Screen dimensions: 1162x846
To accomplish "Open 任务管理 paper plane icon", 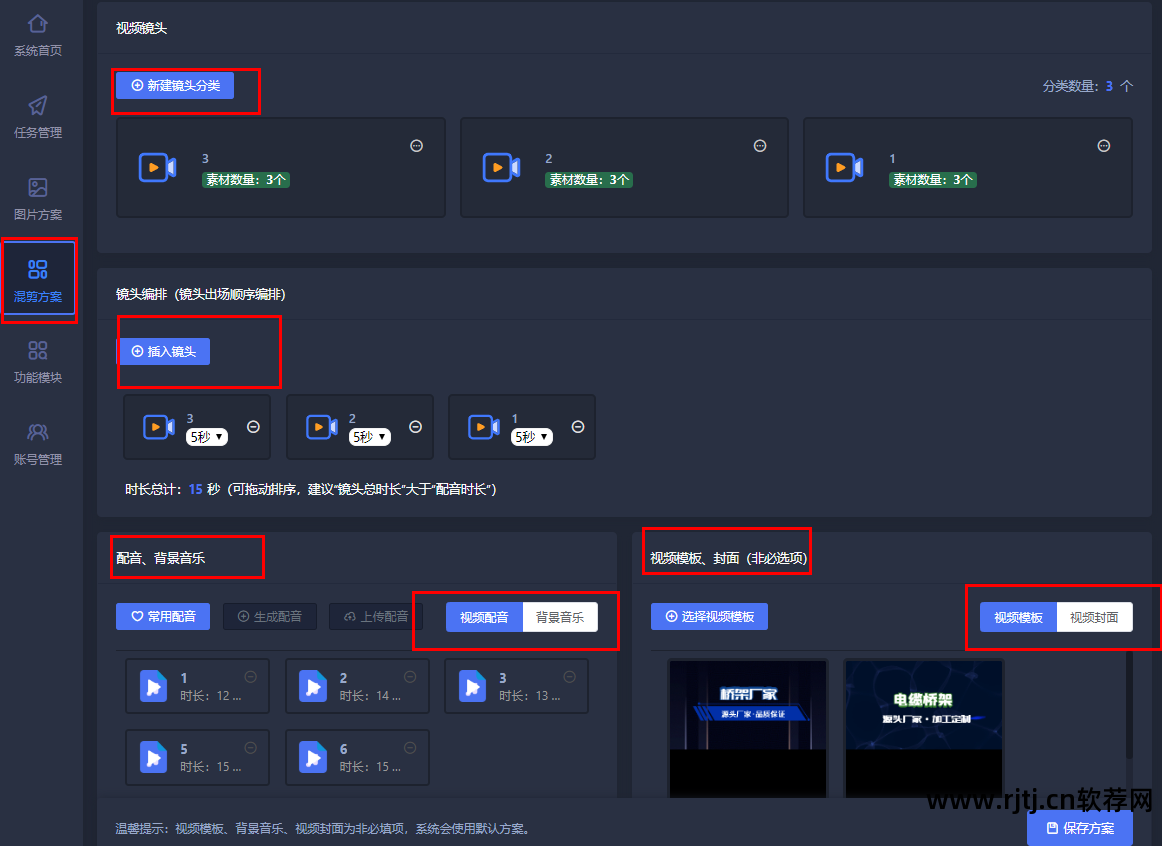I will click(x=38, y=106).
